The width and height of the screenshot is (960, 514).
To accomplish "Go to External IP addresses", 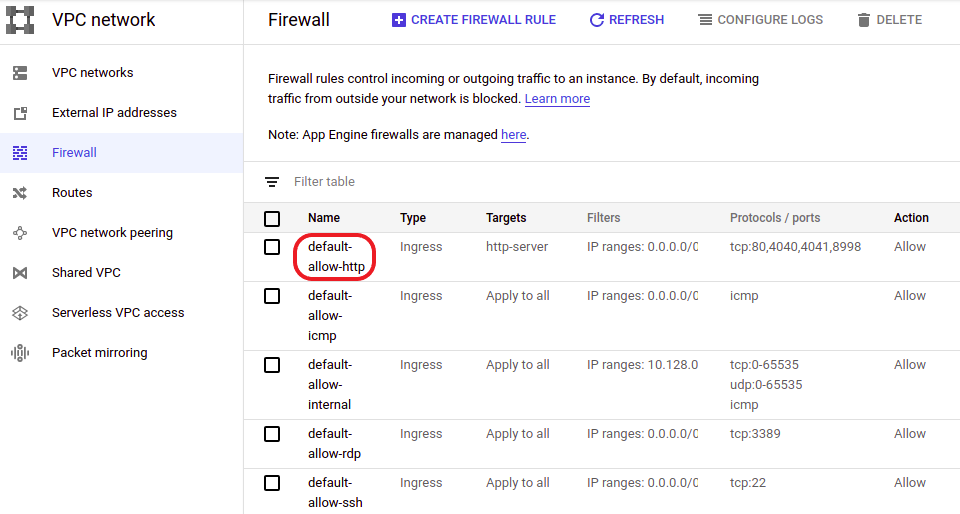I will click(114, 113).
